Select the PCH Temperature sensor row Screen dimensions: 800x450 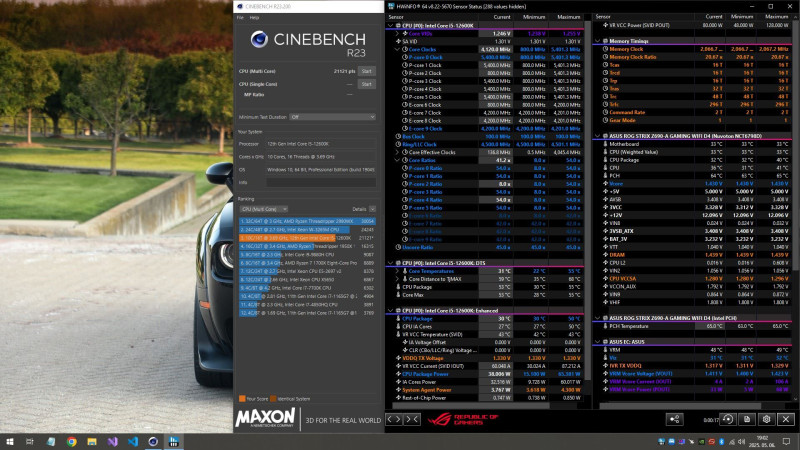[692, 326]
